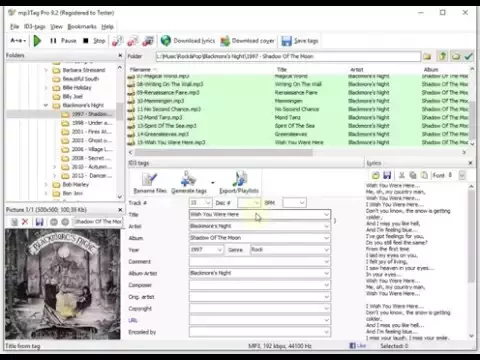This screenshot has width=480, height=360.
Task: Select the 1998 - Under a... album folder
Action: (92, 123)
